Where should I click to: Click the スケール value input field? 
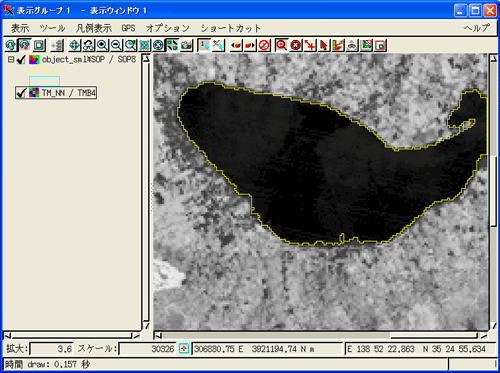tap(147, 349)
